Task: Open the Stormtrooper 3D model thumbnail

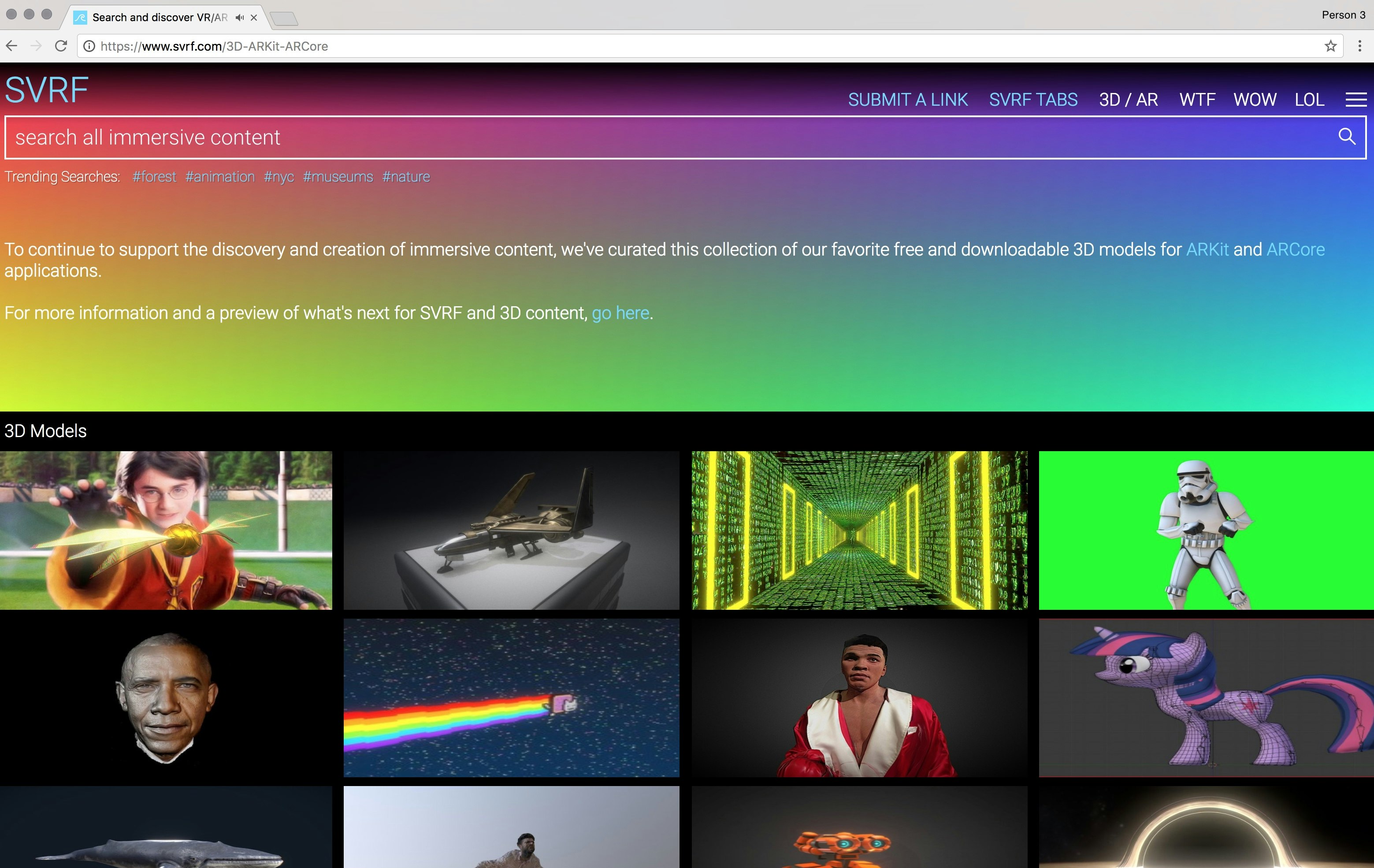Action: coord(1206,530)
